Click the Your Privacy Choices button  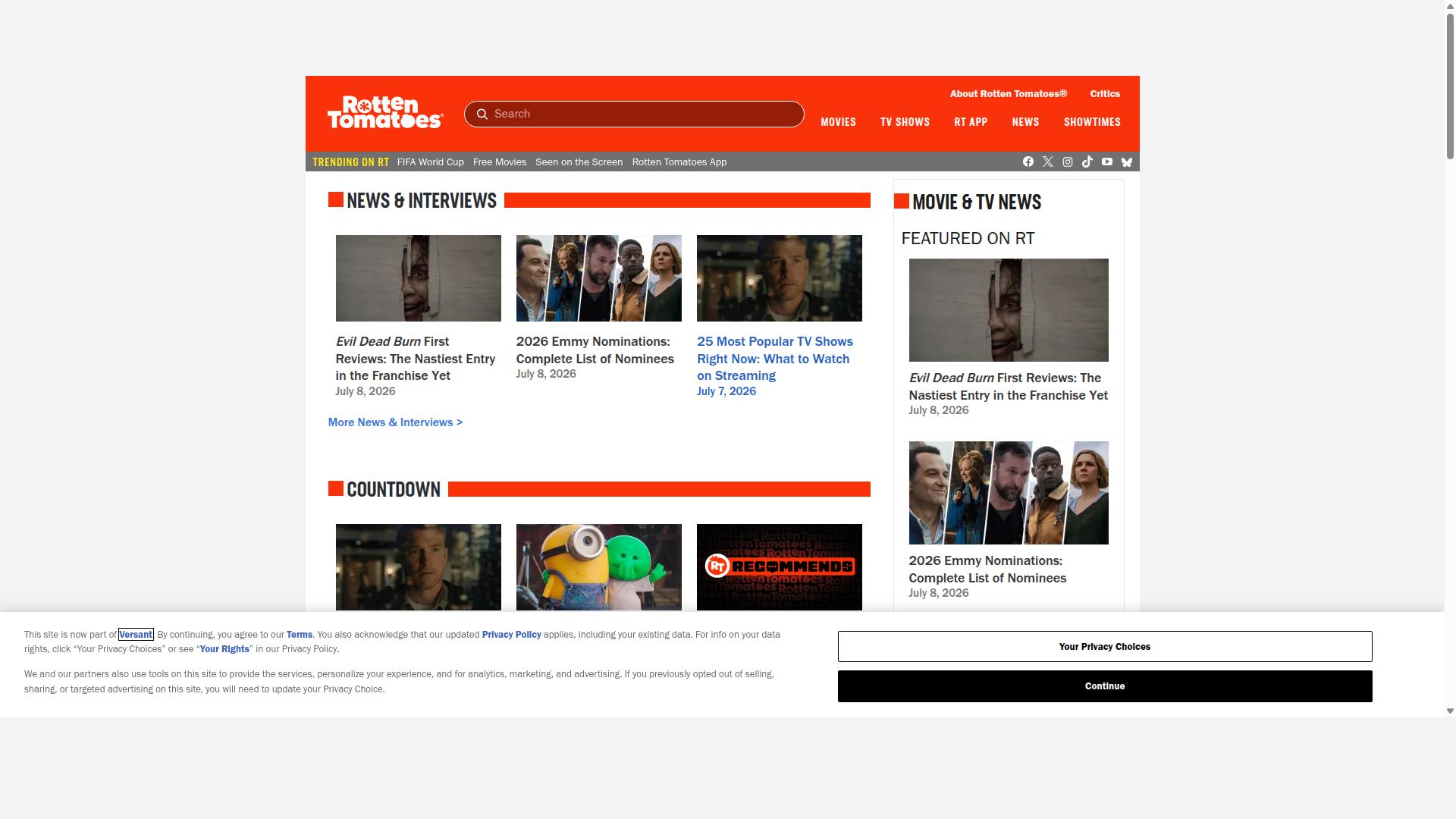click(1105, 647)
